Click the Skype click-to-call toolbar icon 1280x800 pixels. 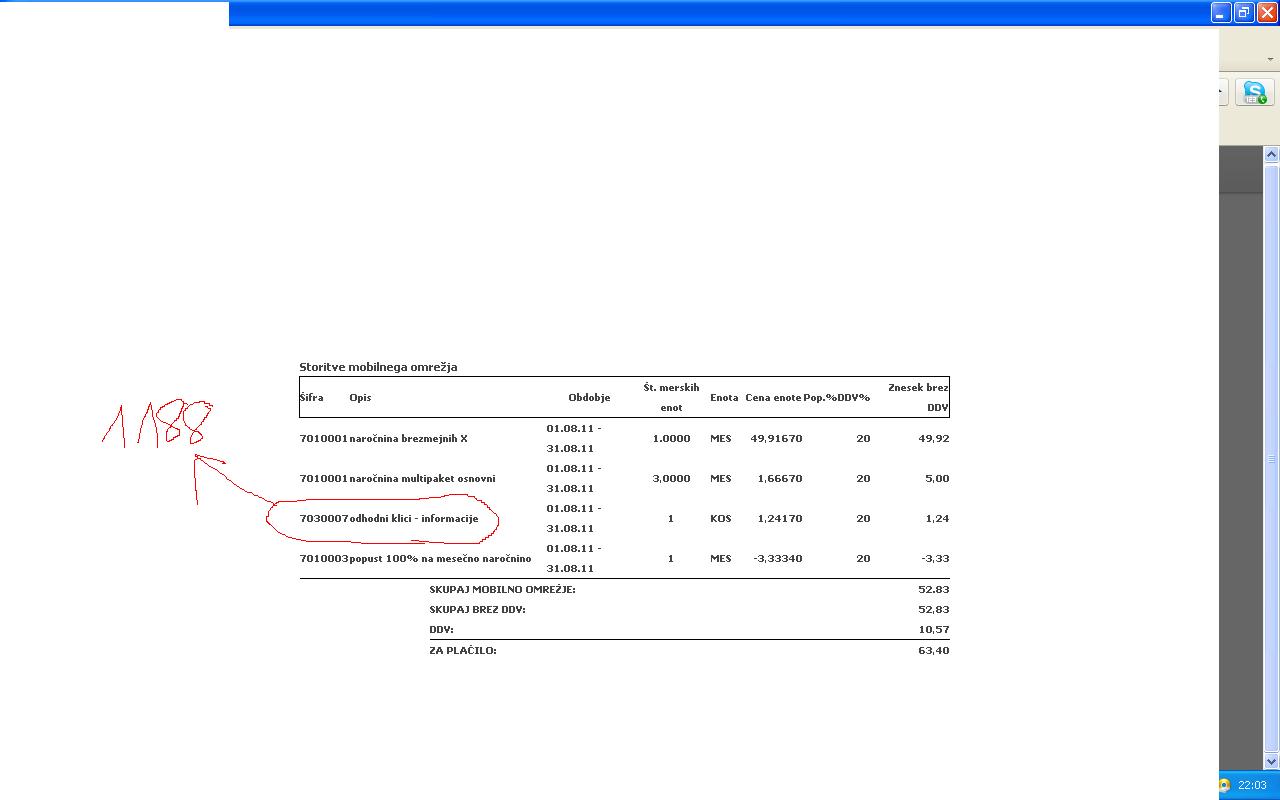[x=1254, y=92]
